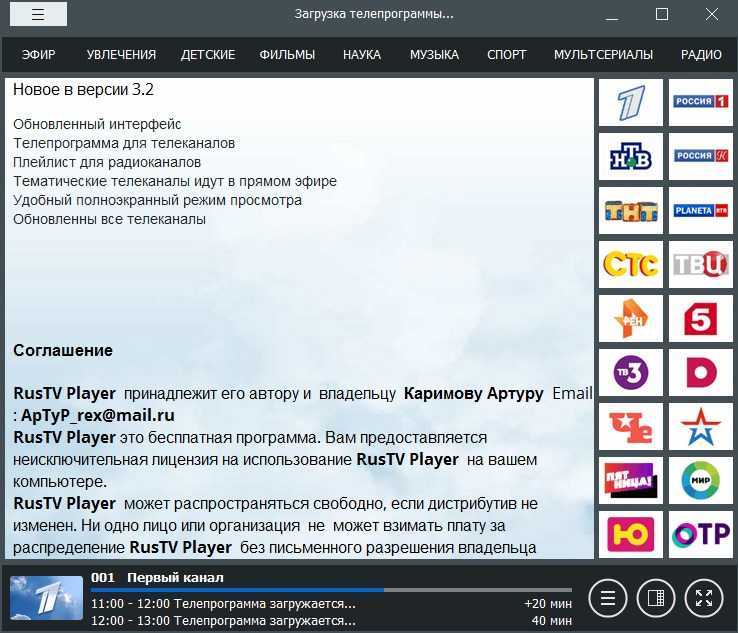This screenshot has height=633, width=738.
Task: Open the РАДИО category tab
Action: (701, 55)
